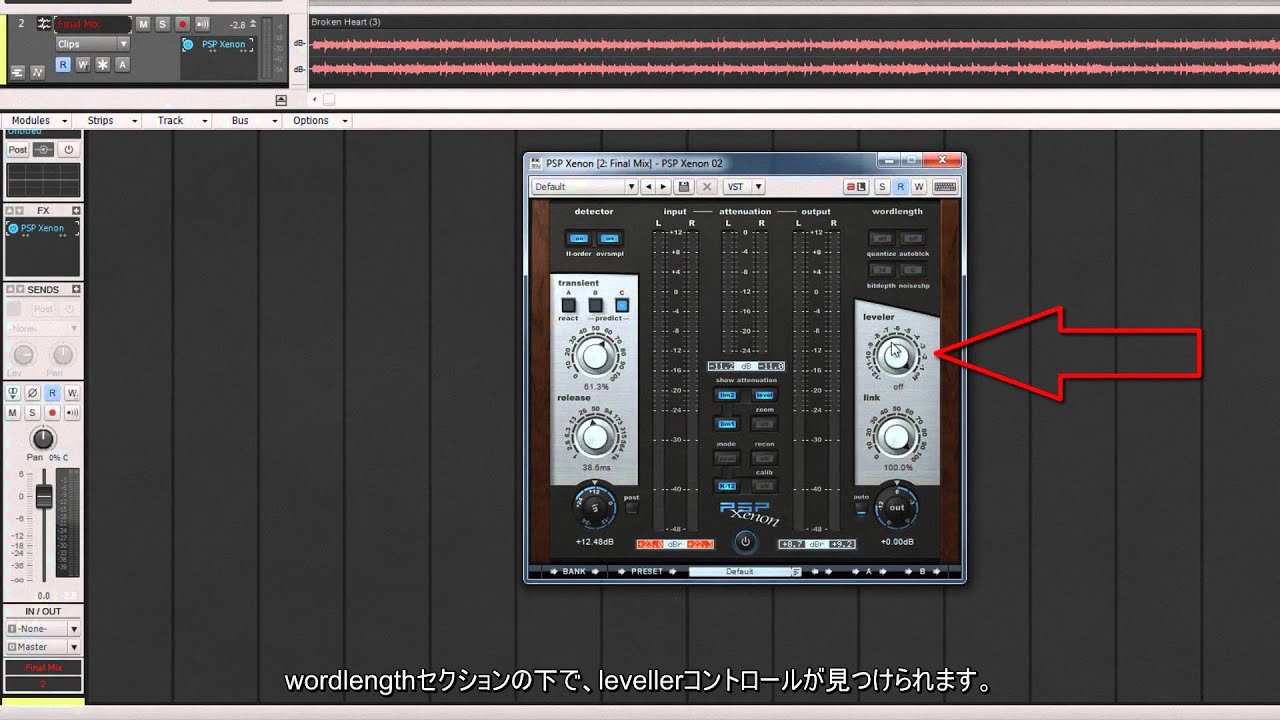1280x720 pixels.
Task: Open the ACT learn icon in plugin header
Action: (x=856, y=187)
